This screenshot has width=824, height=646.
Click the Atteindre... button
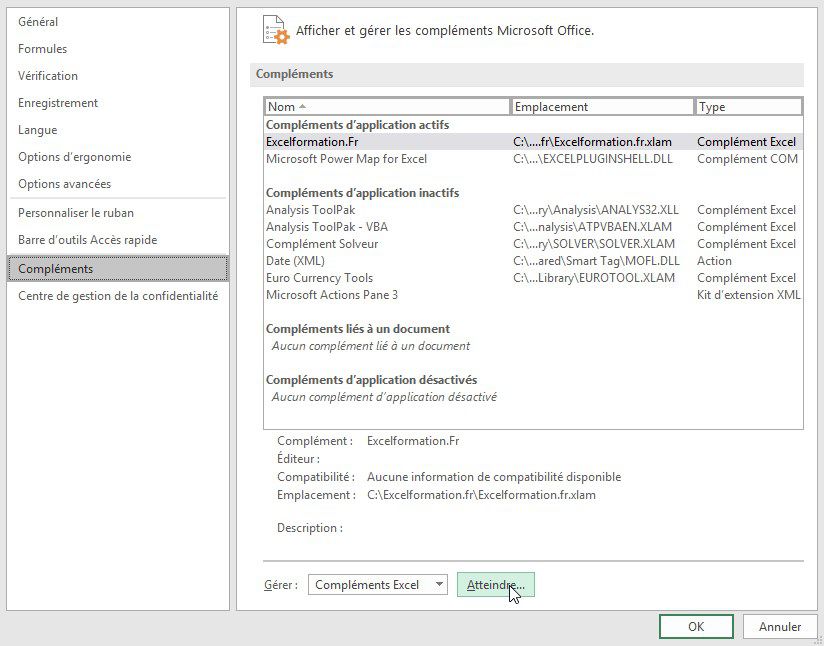click(496, 585)
